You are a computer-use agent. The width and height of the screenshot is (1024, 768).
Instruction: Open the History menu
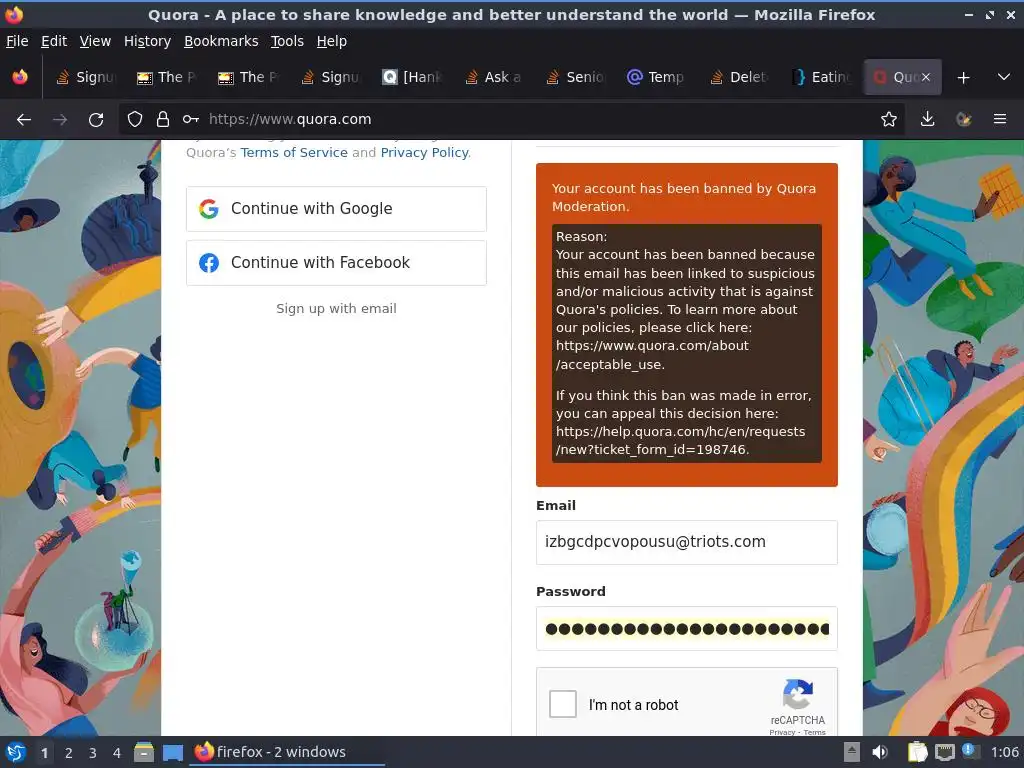click(147, 41)
